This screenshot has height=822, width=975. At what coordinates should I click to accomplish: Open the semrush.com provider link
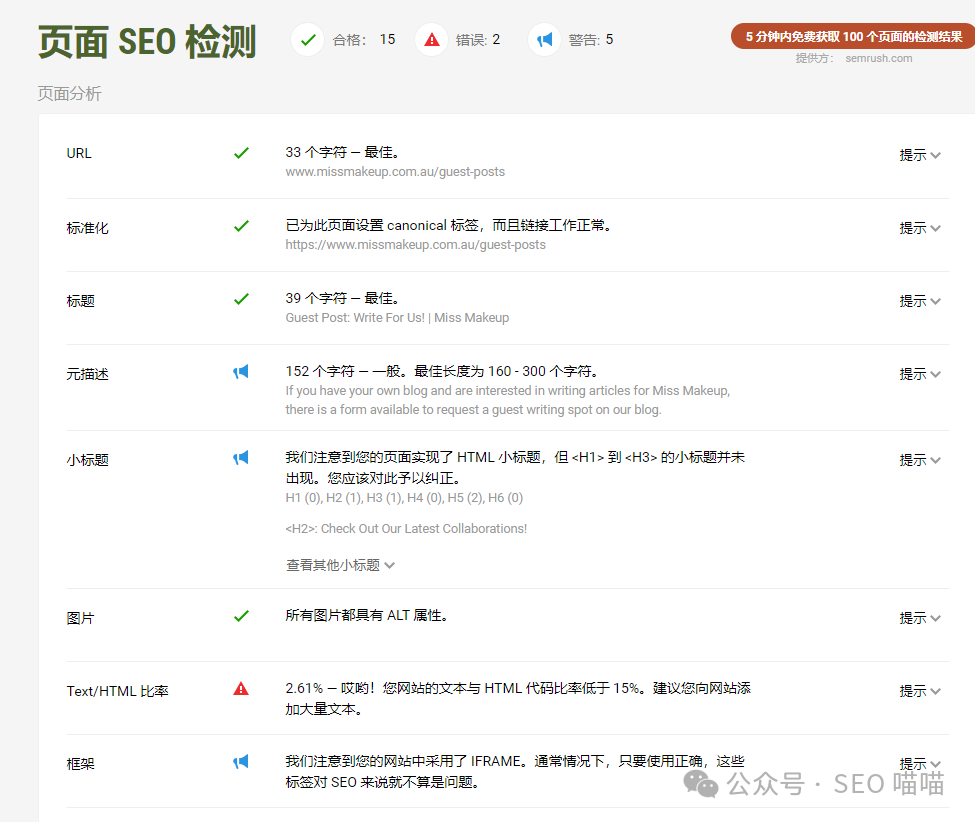pyautogui.click(x=879, y=58)
